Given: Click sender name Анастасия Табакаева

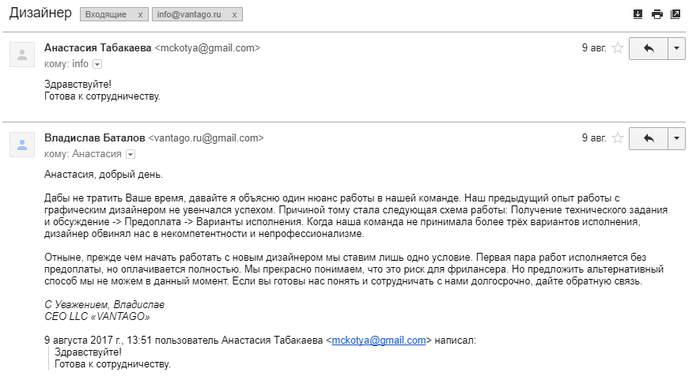Looking at the screenshot, I should click(98, 48).
